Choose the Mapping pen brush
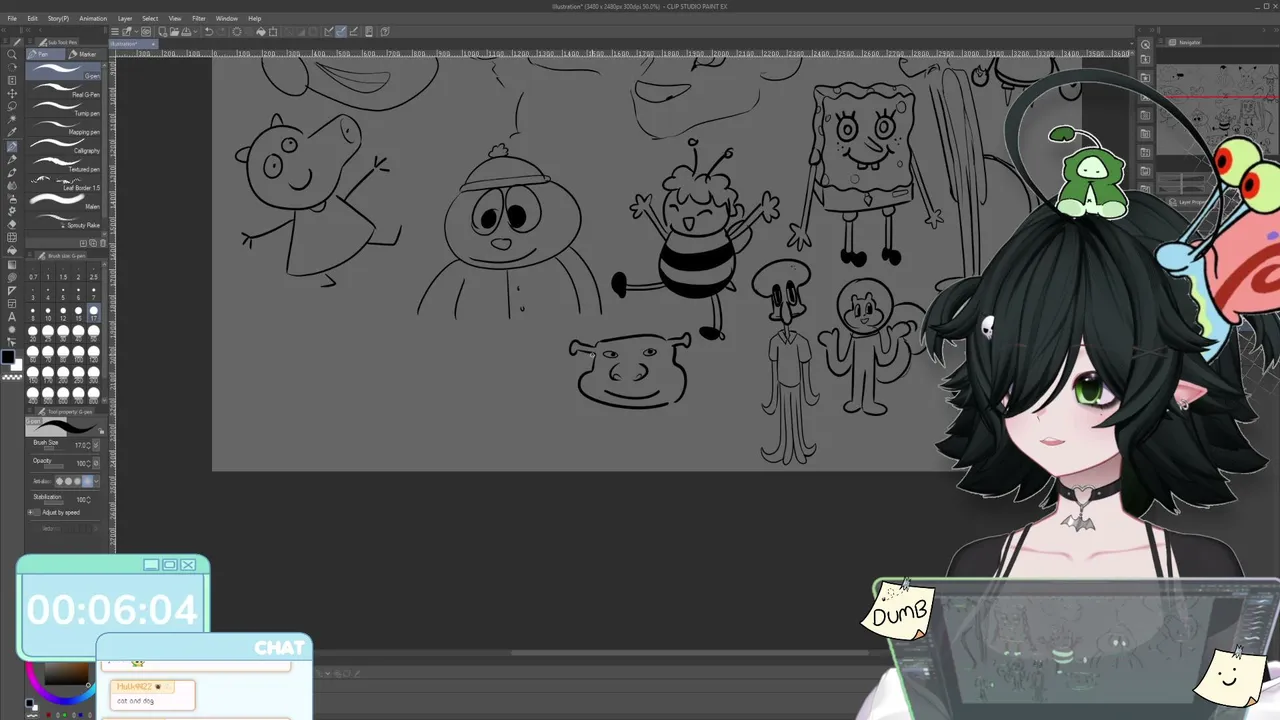The image size is (1280, 720). coord(65,128)
